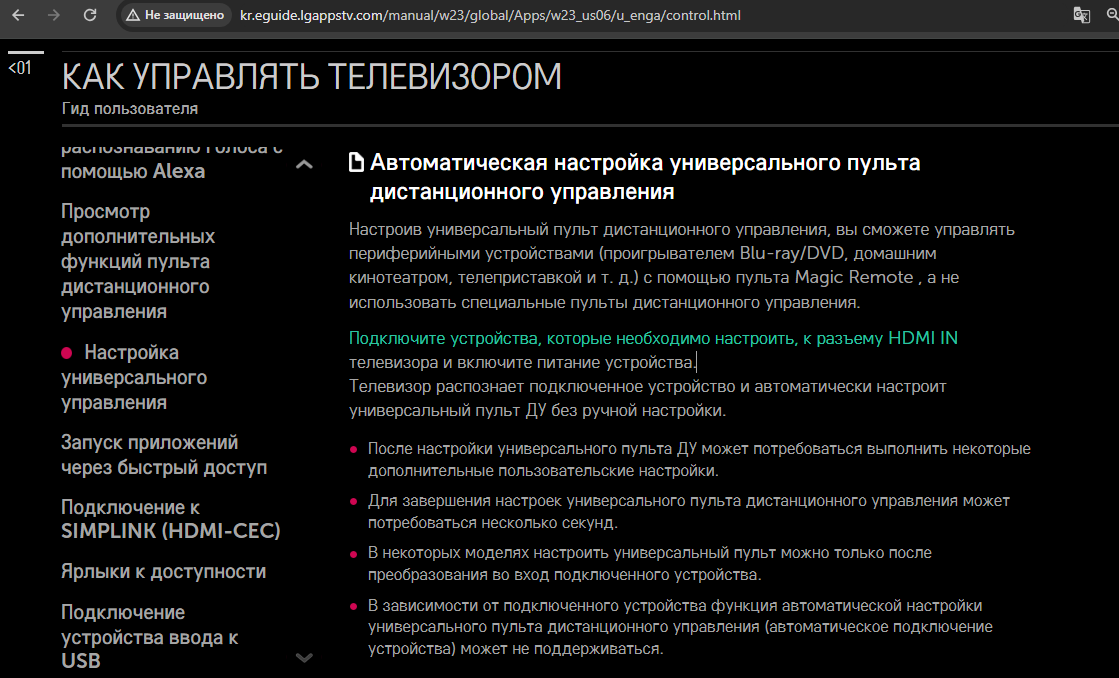Open 'Подключение к SIMPLINK (HDMI-CEC)' topic
The width and height of the screenshot is (1119, 678).
point(170,518)
